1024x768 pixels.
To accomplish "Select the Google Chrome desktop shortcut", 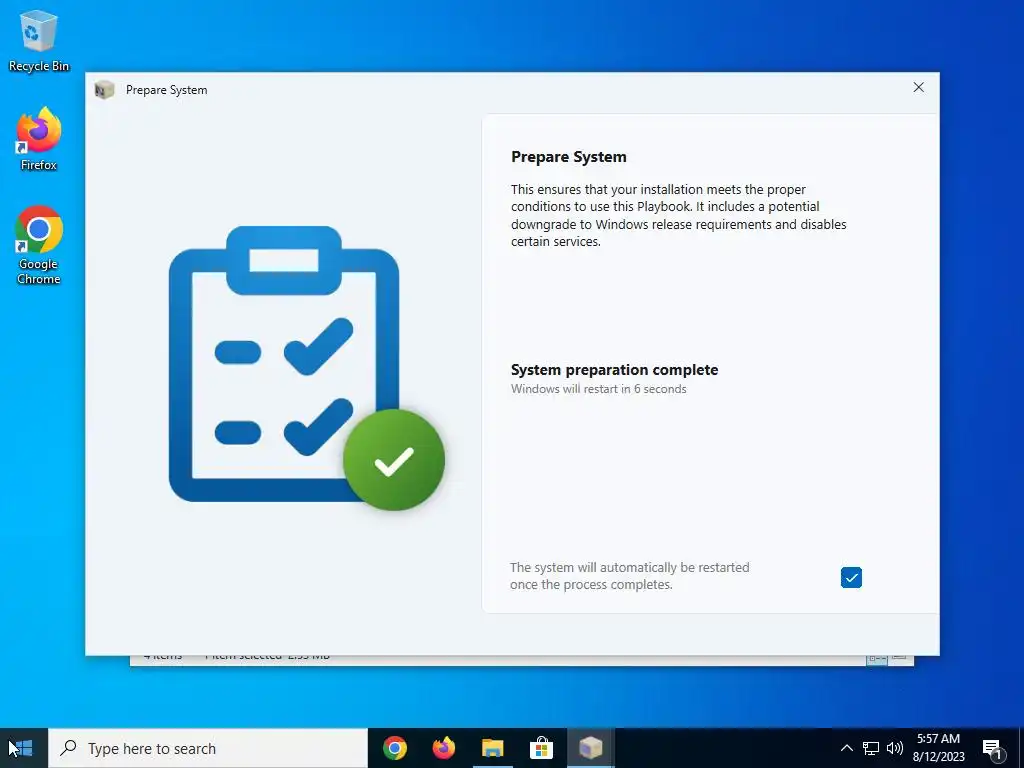I will coord(39,246).
